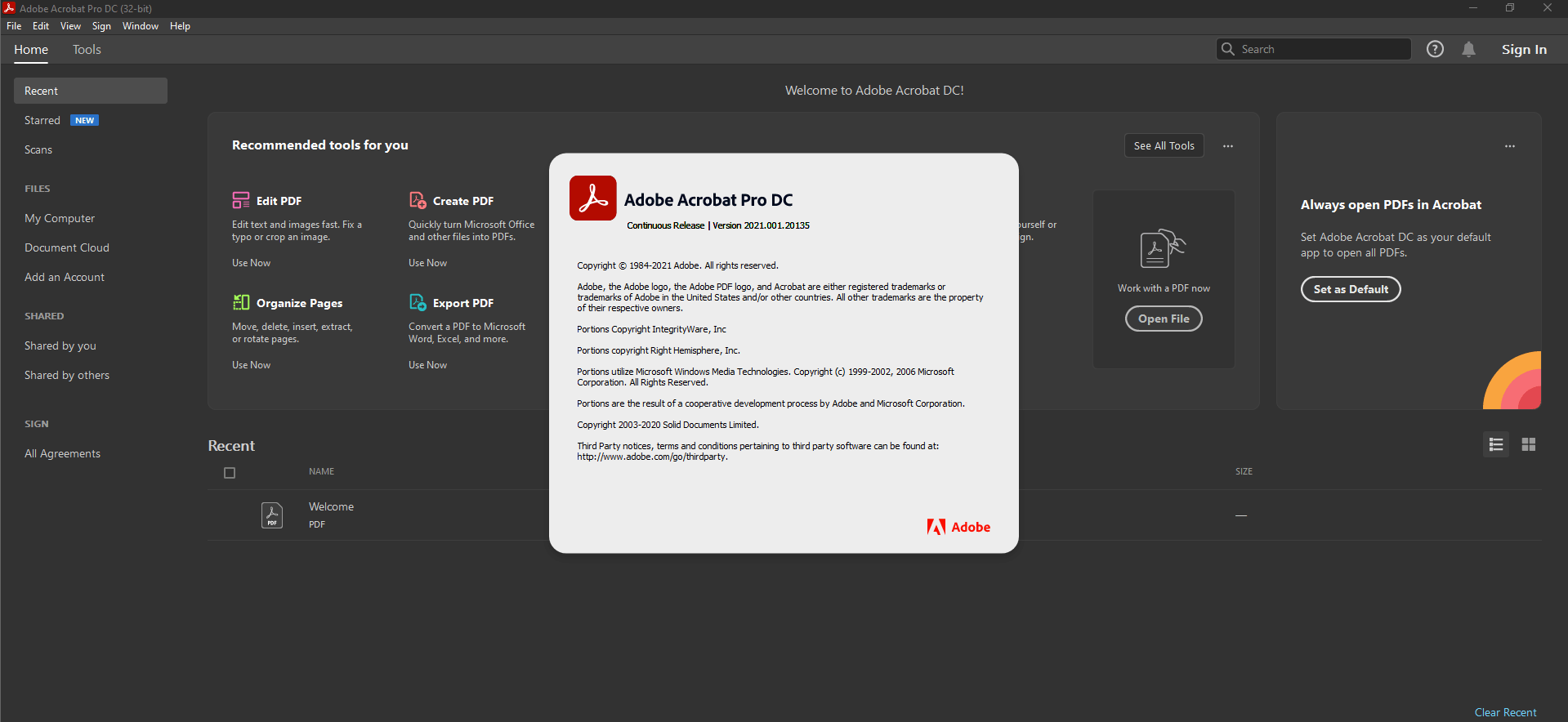Open the Edit menu
1568x722 pixels.
click(x=41, y=26)
